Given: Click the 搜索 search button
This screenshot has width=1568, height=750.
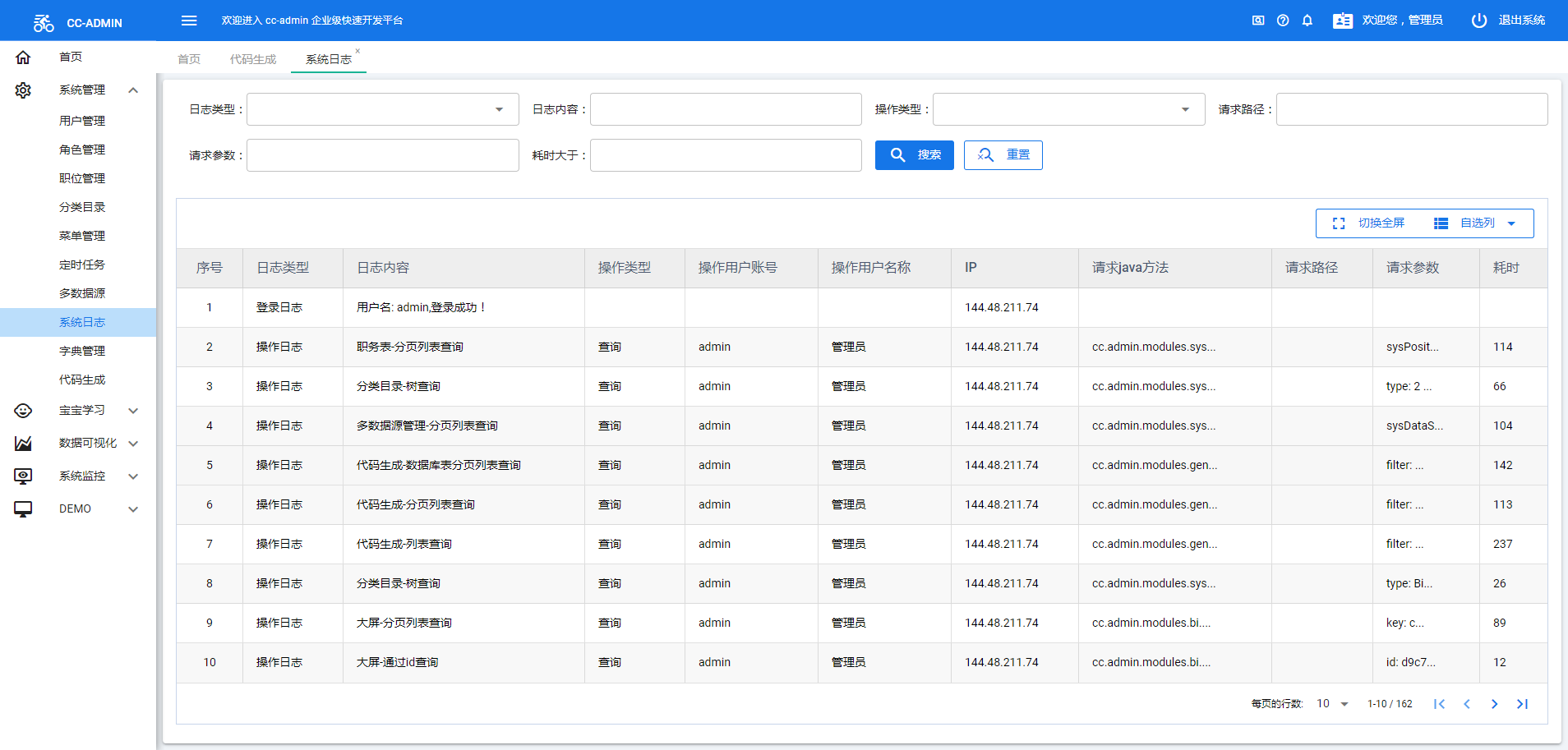Looking at the screenshot, I should (x=915, y=155).
